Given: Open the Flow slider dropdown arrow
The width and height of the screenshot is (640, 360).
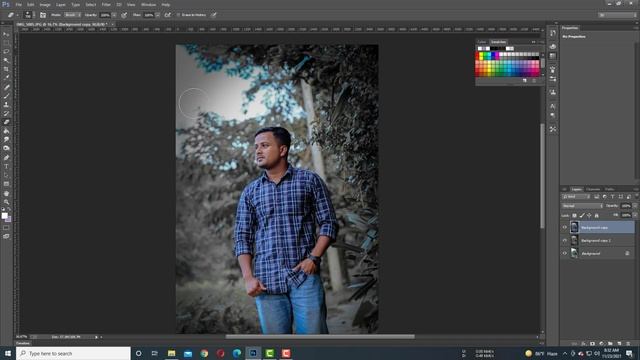Looking at the screenshot, I should pos(158,15).
